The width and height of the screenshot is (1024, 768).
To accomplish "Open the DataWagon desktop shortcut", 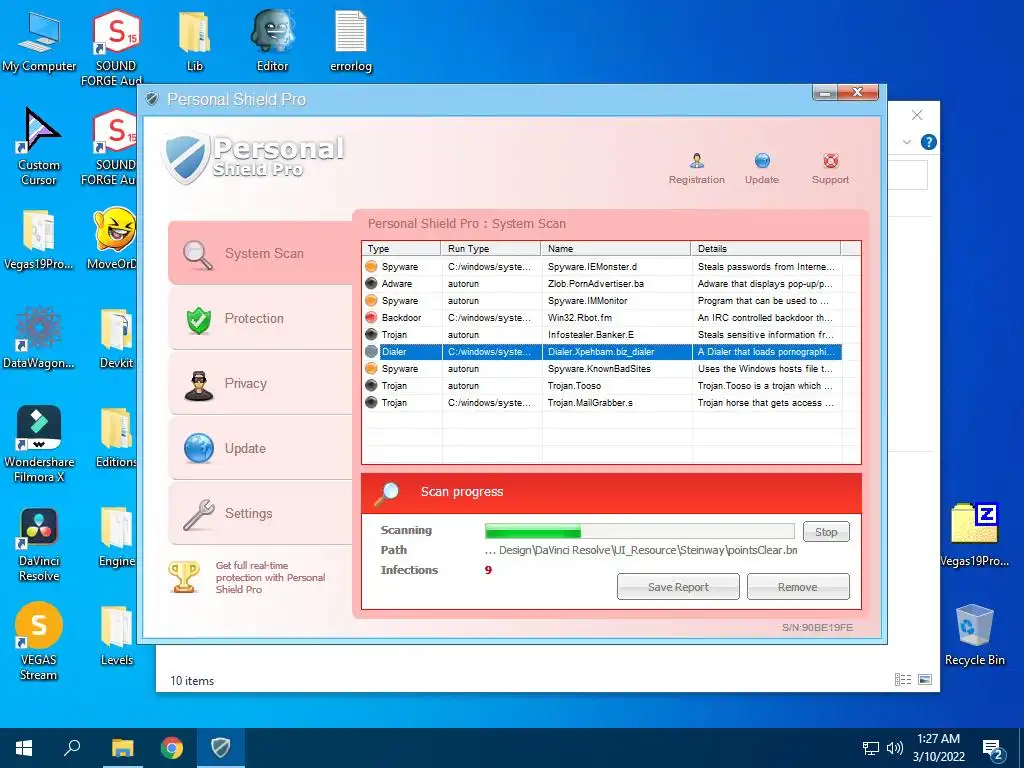I will tap(39, 338).
